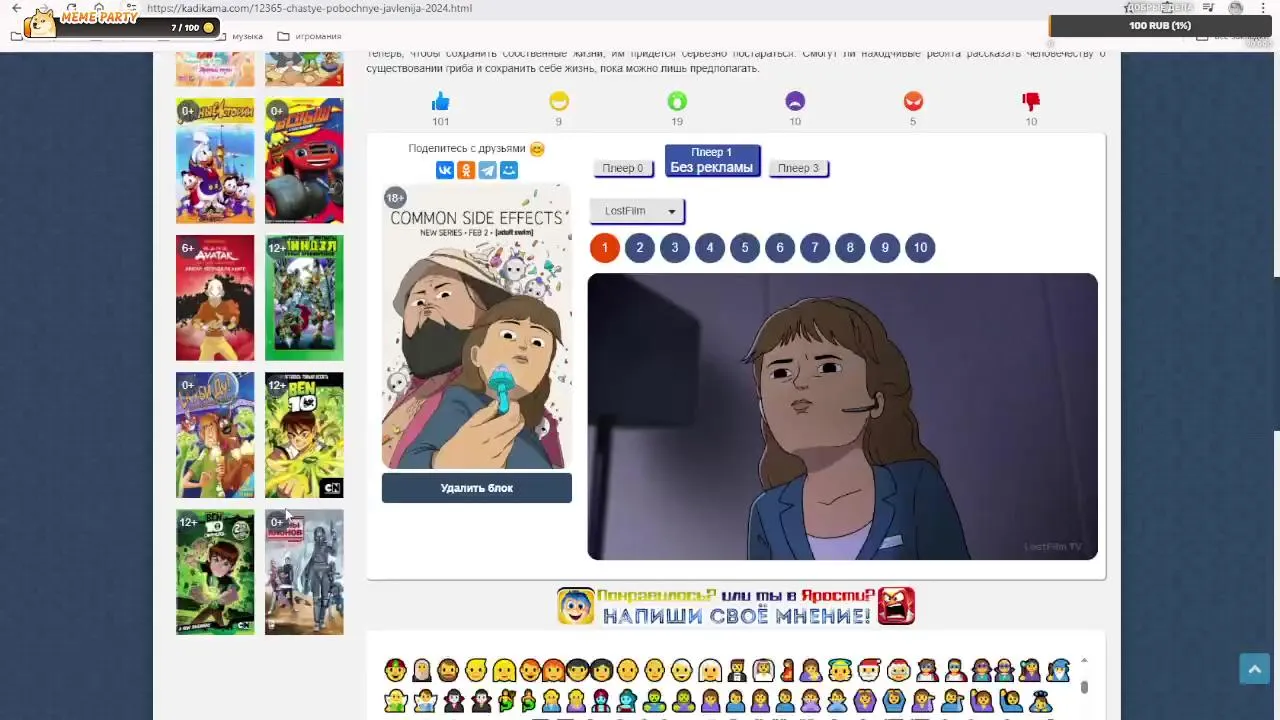This screenshot has width=1280, height=720.
Task: Click the Напиши своё мнение banner
Action: point(736,606)
